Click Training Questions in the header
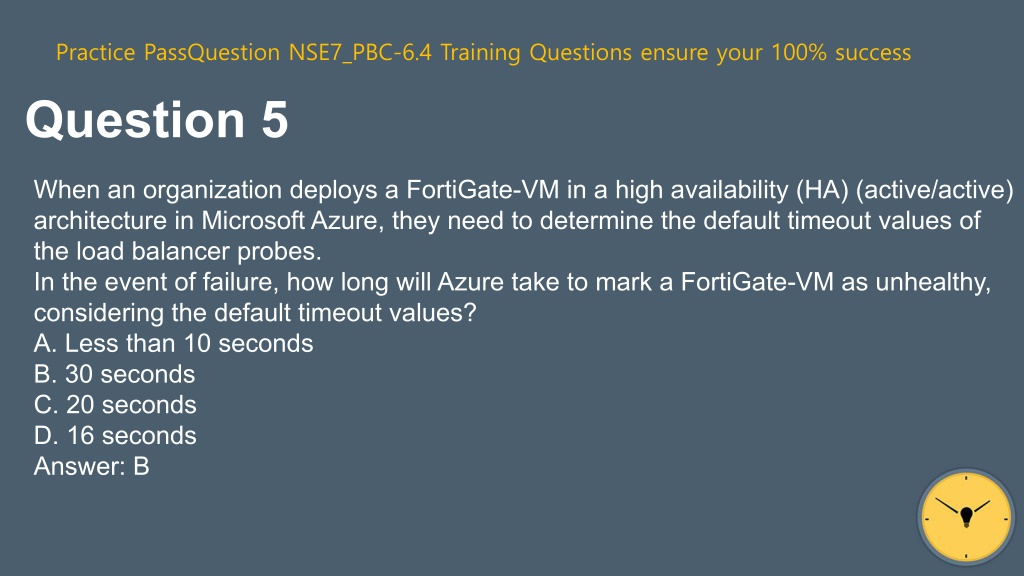Screen dimensions: 1024x576 (536, 52)
